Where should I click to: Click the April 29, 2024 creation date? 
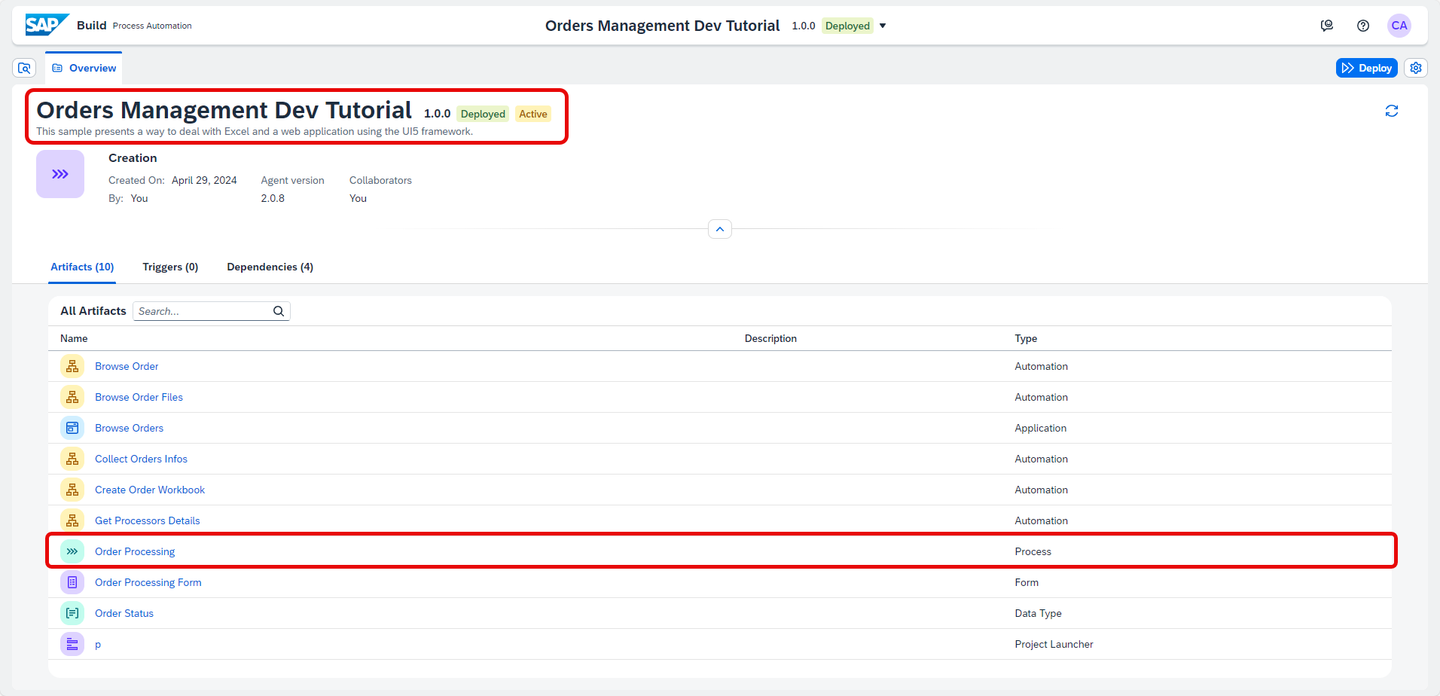point(204,181)
